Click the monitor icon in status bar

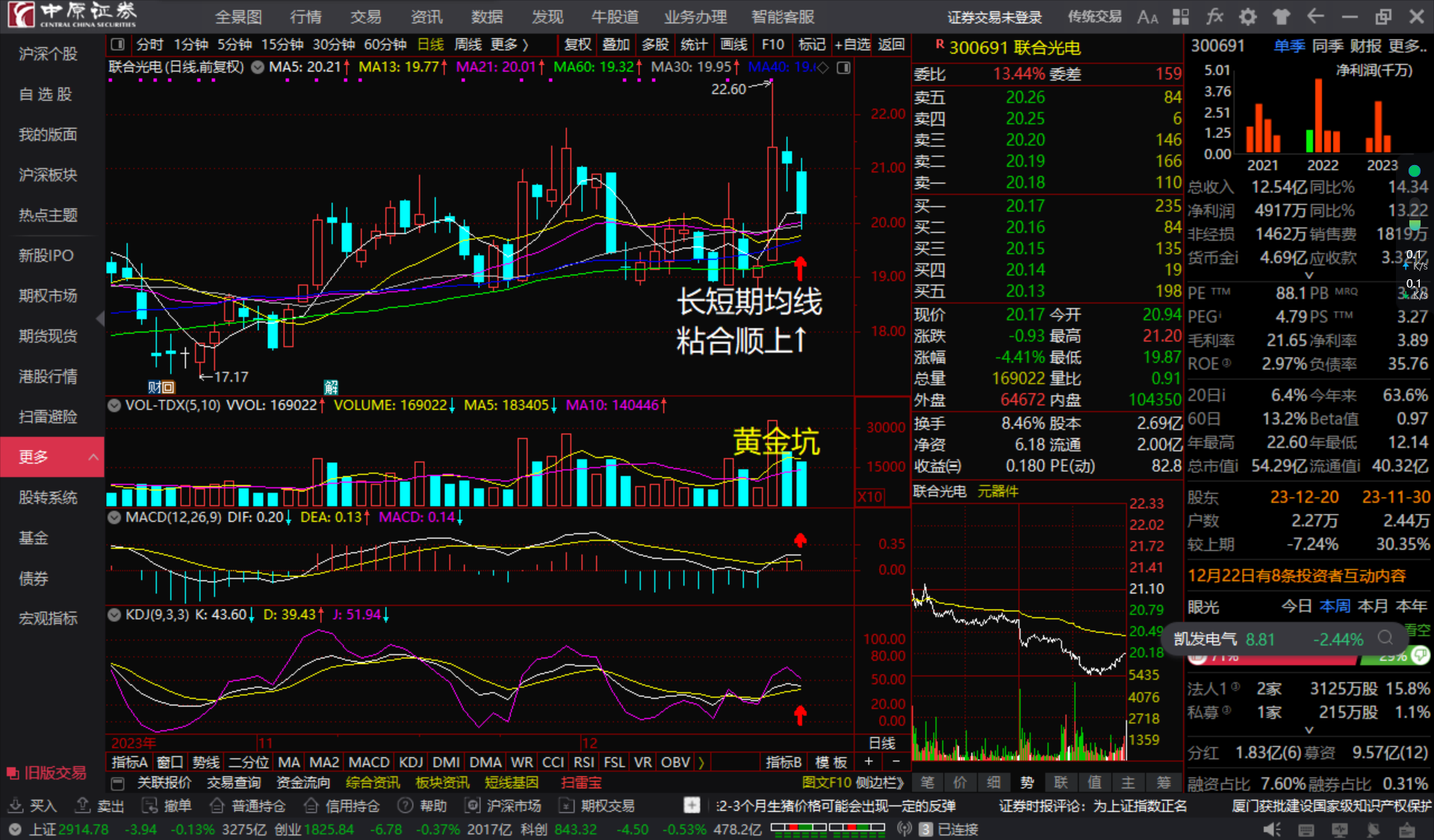click(x=1340, y=830)
